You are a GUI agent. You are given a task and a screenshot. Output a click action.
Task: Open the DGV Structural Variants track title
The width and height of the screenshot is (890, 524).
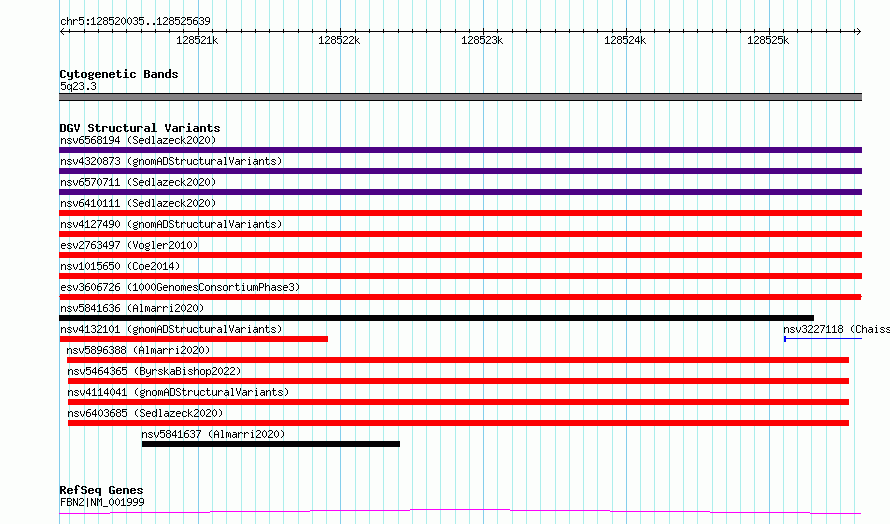(140, 128)
